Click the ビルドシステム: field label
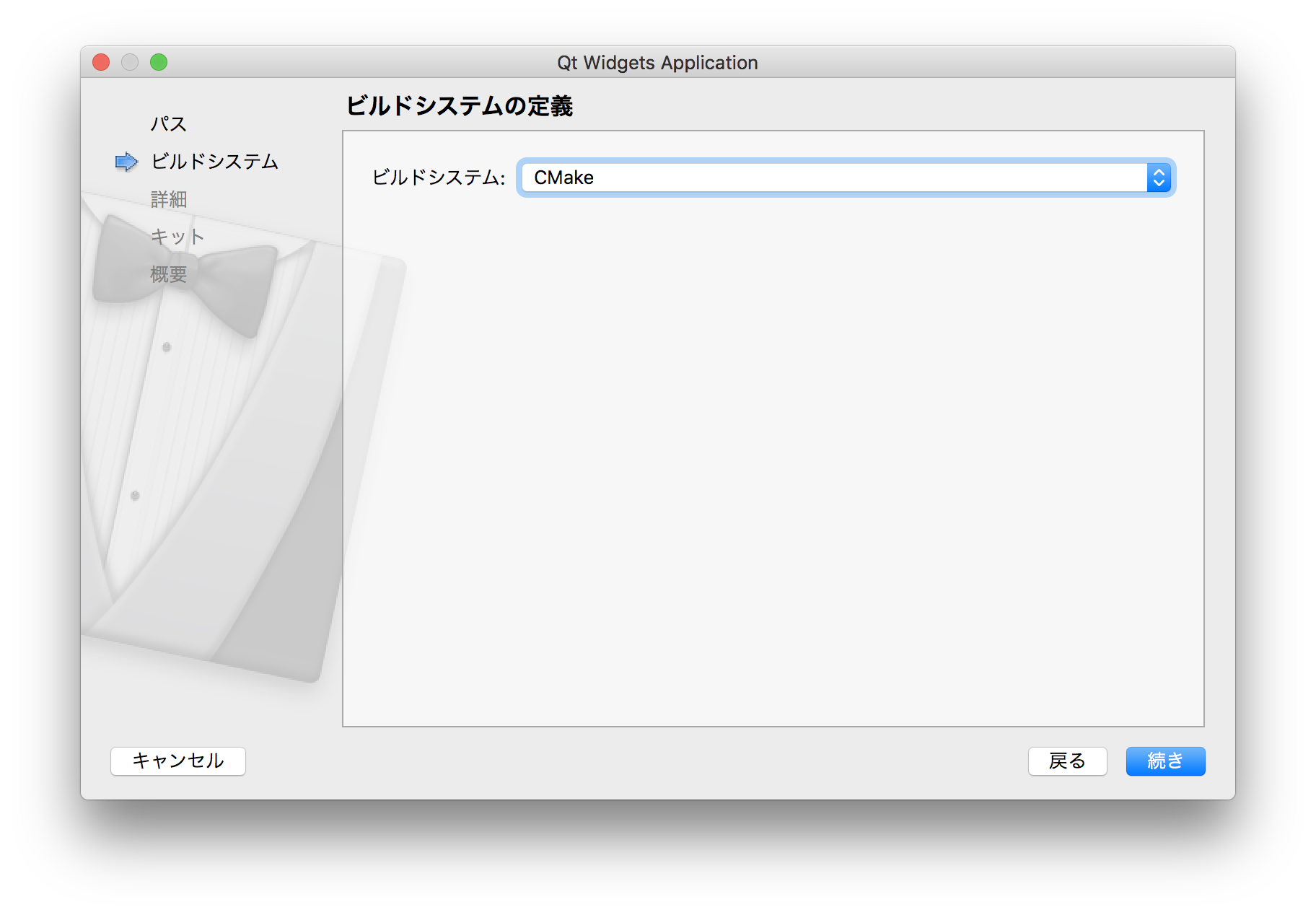Viewport: 1316px width, 915px height. coord(439,178)
